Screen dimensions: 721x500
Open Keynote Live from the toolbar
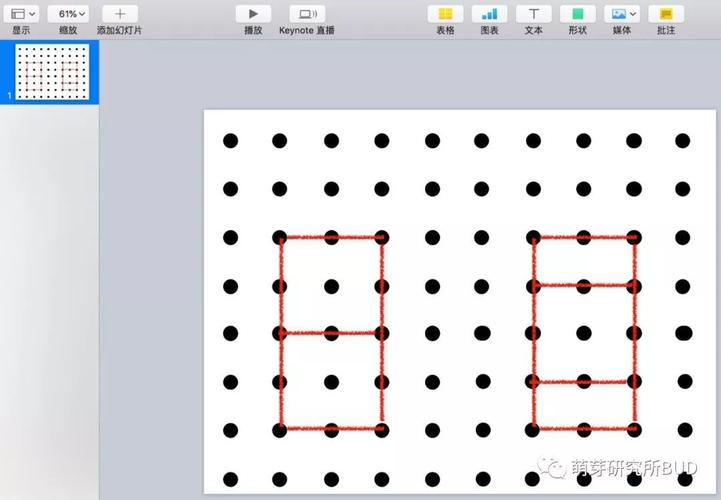pos(307,14)
